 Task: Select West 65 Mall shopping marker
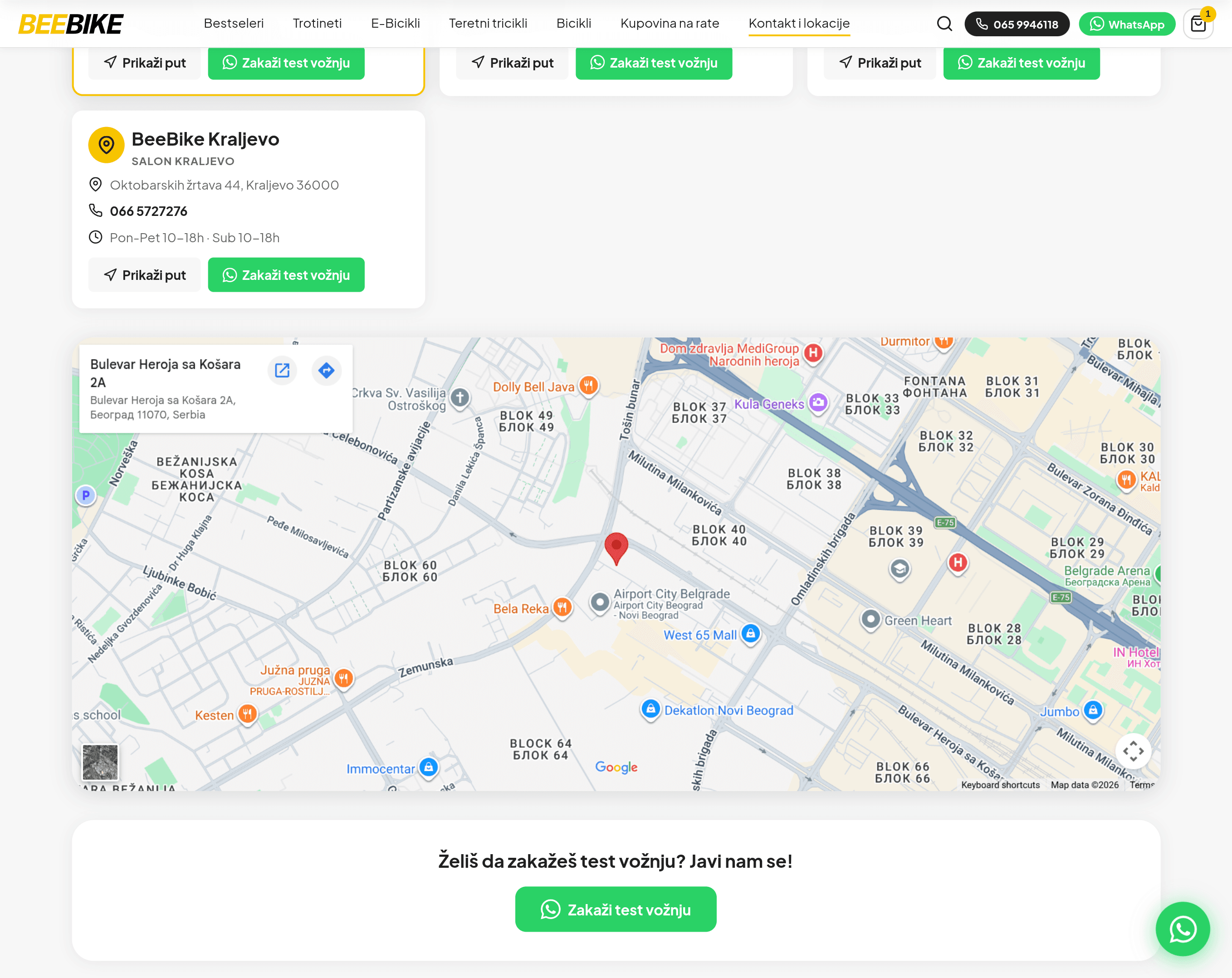[750, 635]
